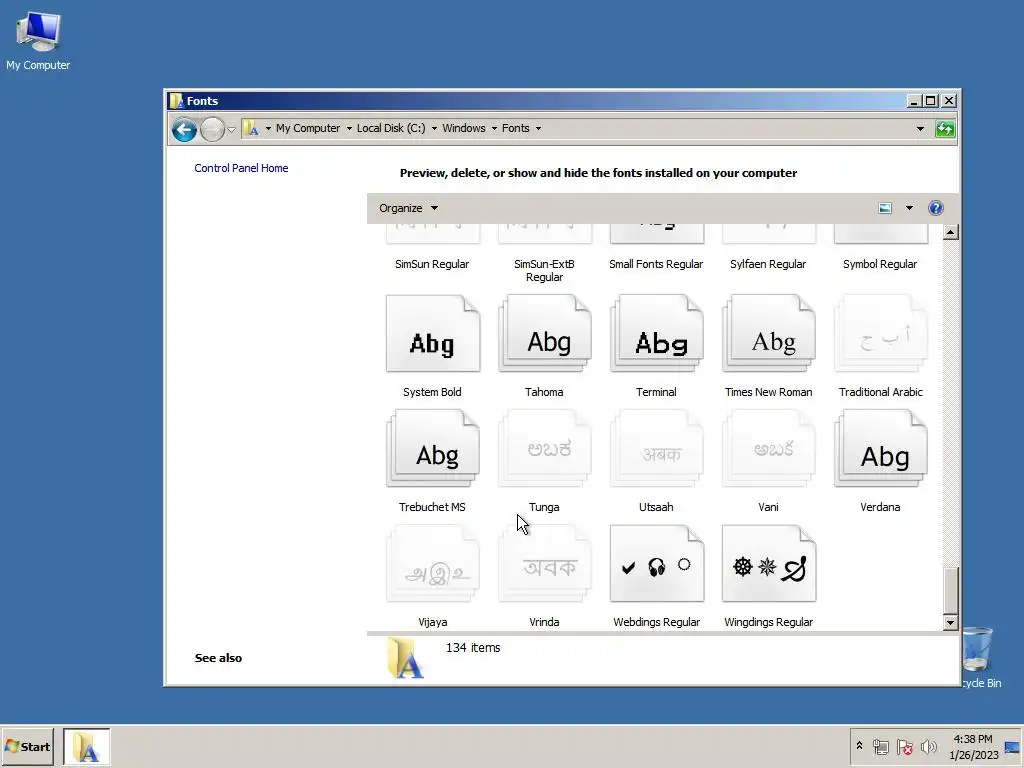The image size is (1024, 768).
Task: Open Help with the blue question mark
Action: [x=936, y=208]
